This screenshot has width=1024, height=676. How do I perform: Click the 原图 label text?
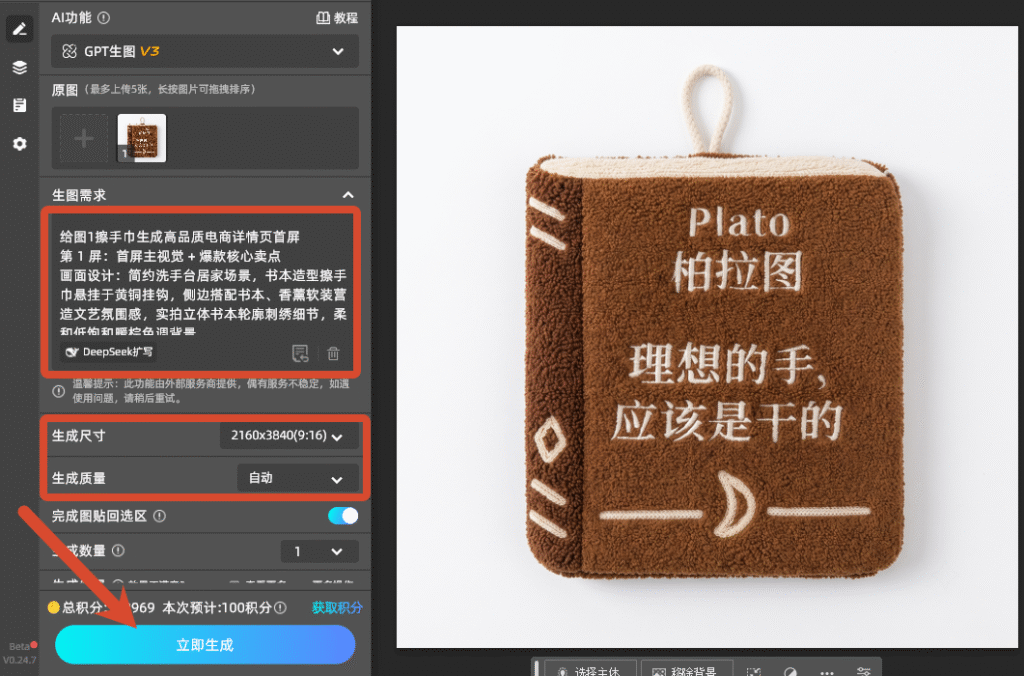(x=65, y=89)
